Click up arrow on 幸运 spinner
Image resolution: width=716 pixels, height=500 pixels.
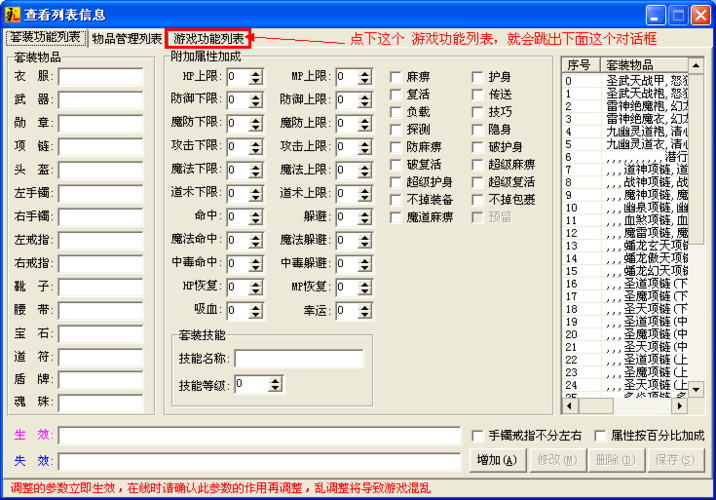[364, 306]
